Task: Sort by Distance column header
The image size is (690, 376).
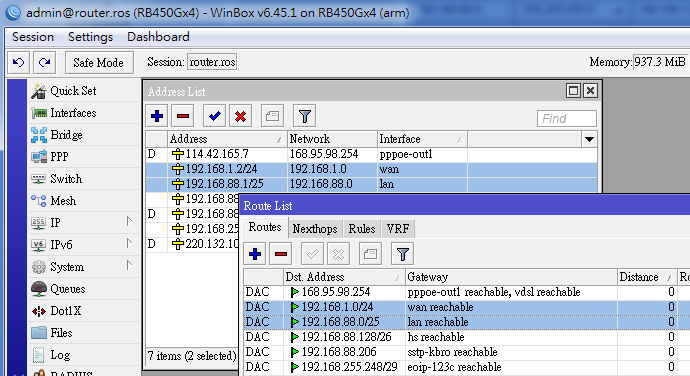Action: tap(646, 277)
